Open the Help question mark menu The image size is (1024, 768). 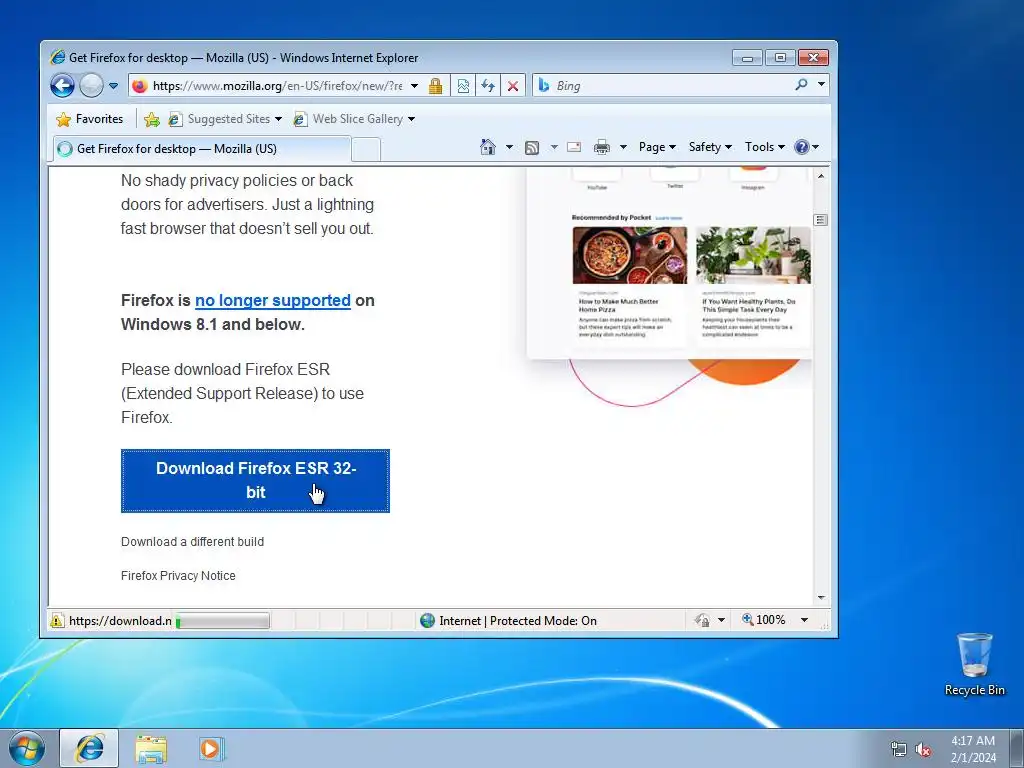tap(807, 147)
